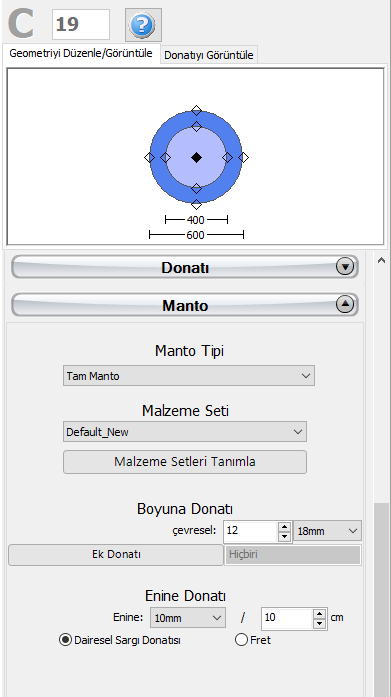Switch to Donatıyı Görüntüle tab
Screen dimensions: 391x697
click(x=209, y=55)
